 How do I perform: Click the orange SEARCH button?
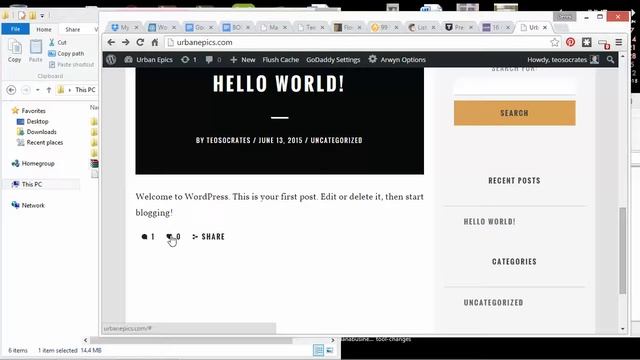pos(515,113)
